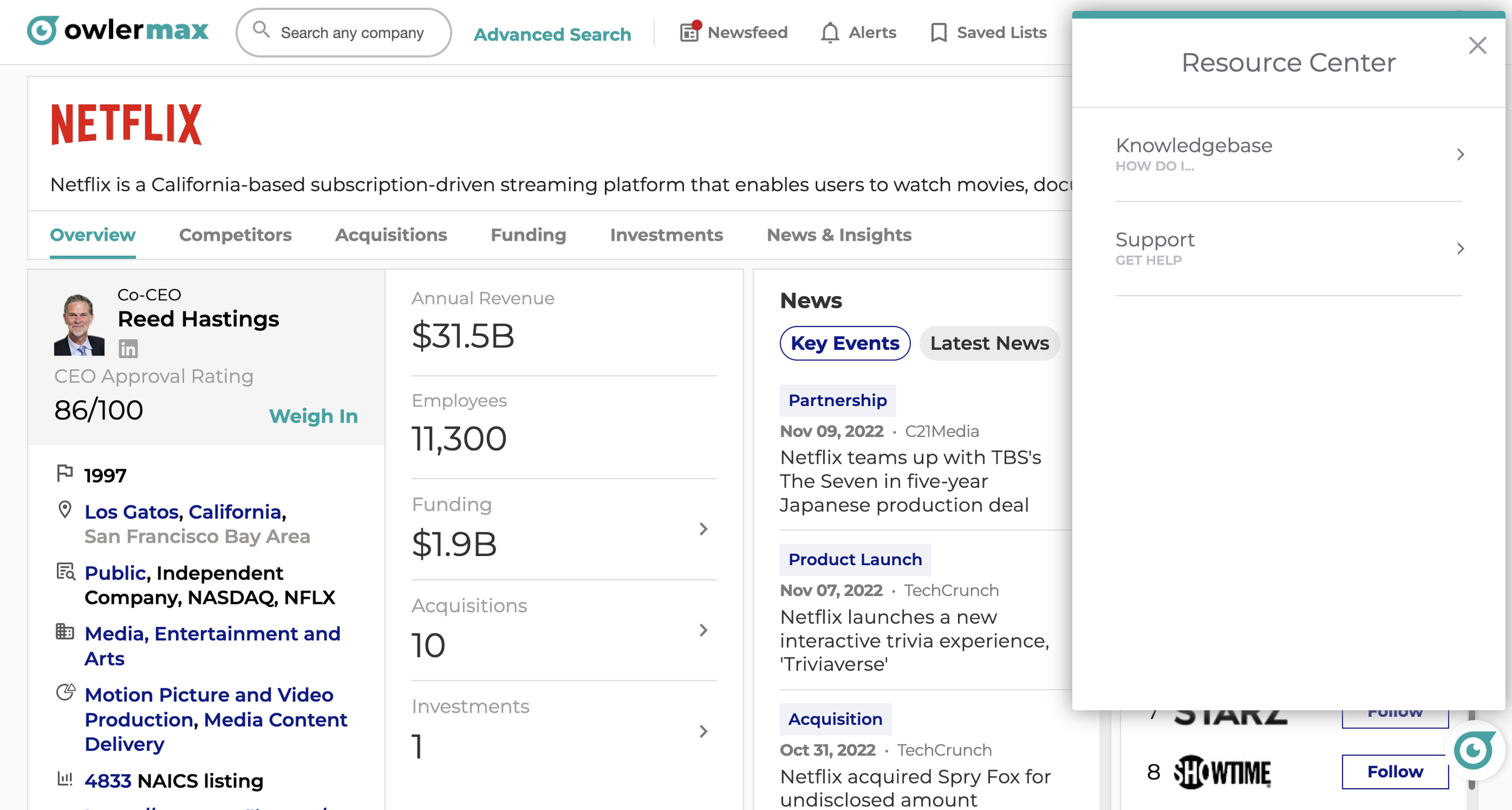
Task: Click the Newsfeed calendar icon
Action: tap(689, 32)
